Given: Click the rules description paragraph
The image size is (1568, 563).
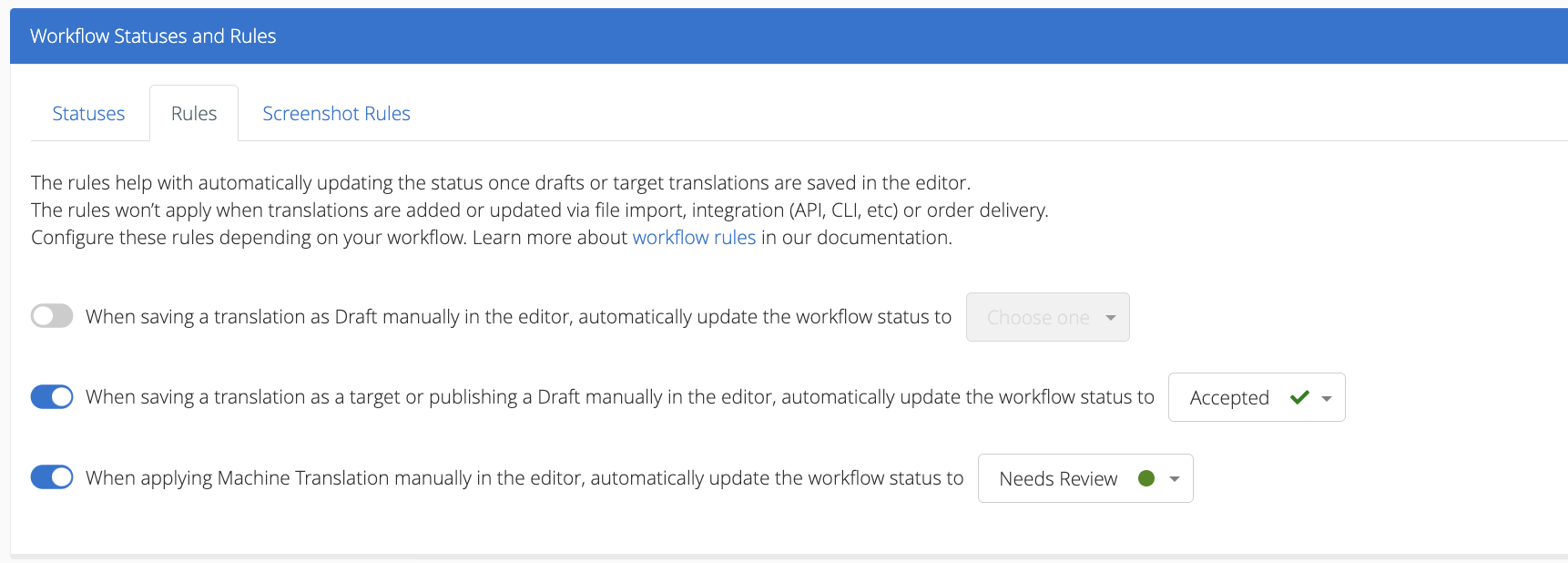Looking at the screenshot, I should coord(540,210).
